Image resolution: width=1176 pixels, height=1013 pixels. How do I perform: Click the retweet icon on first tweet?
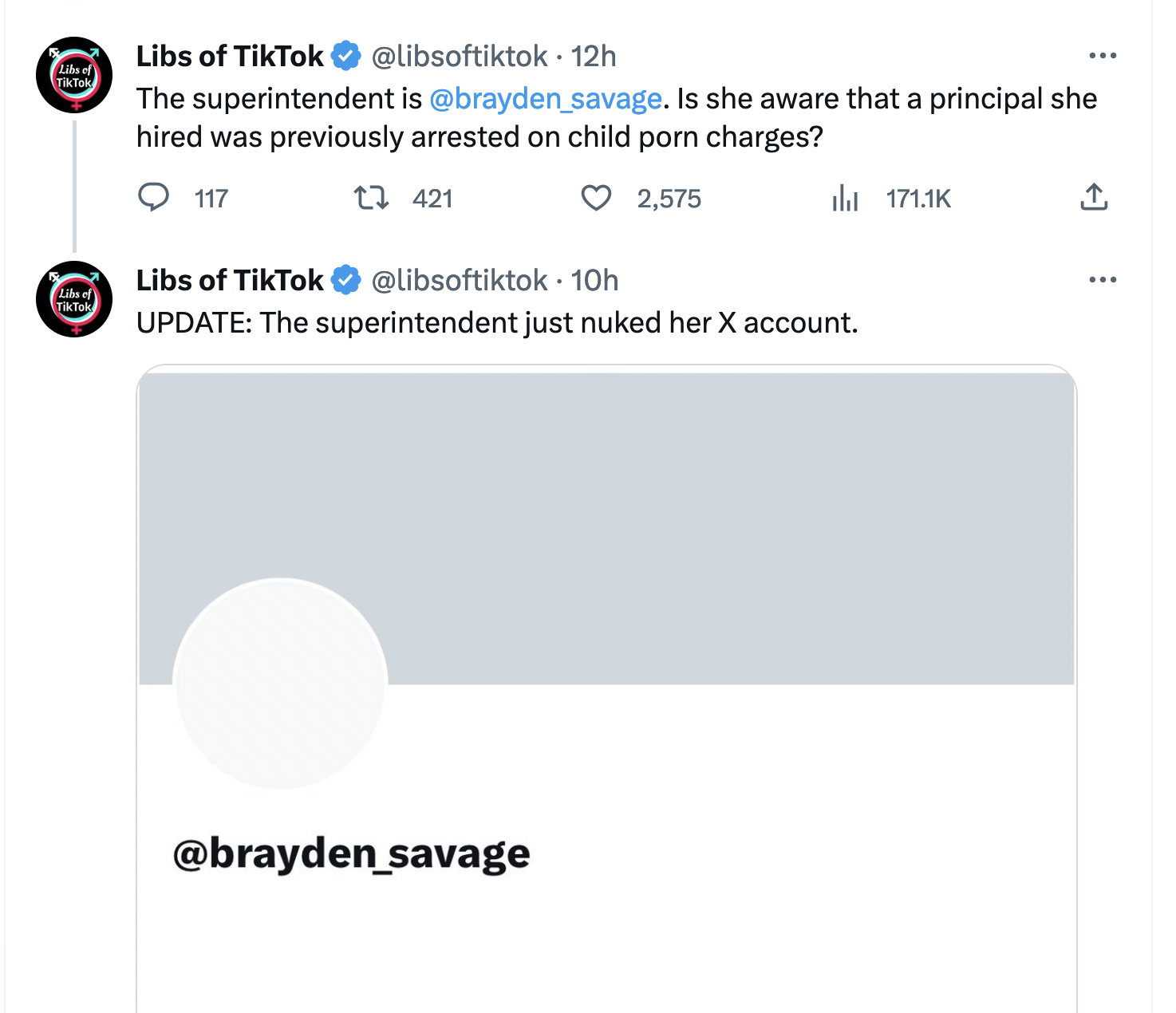[371, 197]
